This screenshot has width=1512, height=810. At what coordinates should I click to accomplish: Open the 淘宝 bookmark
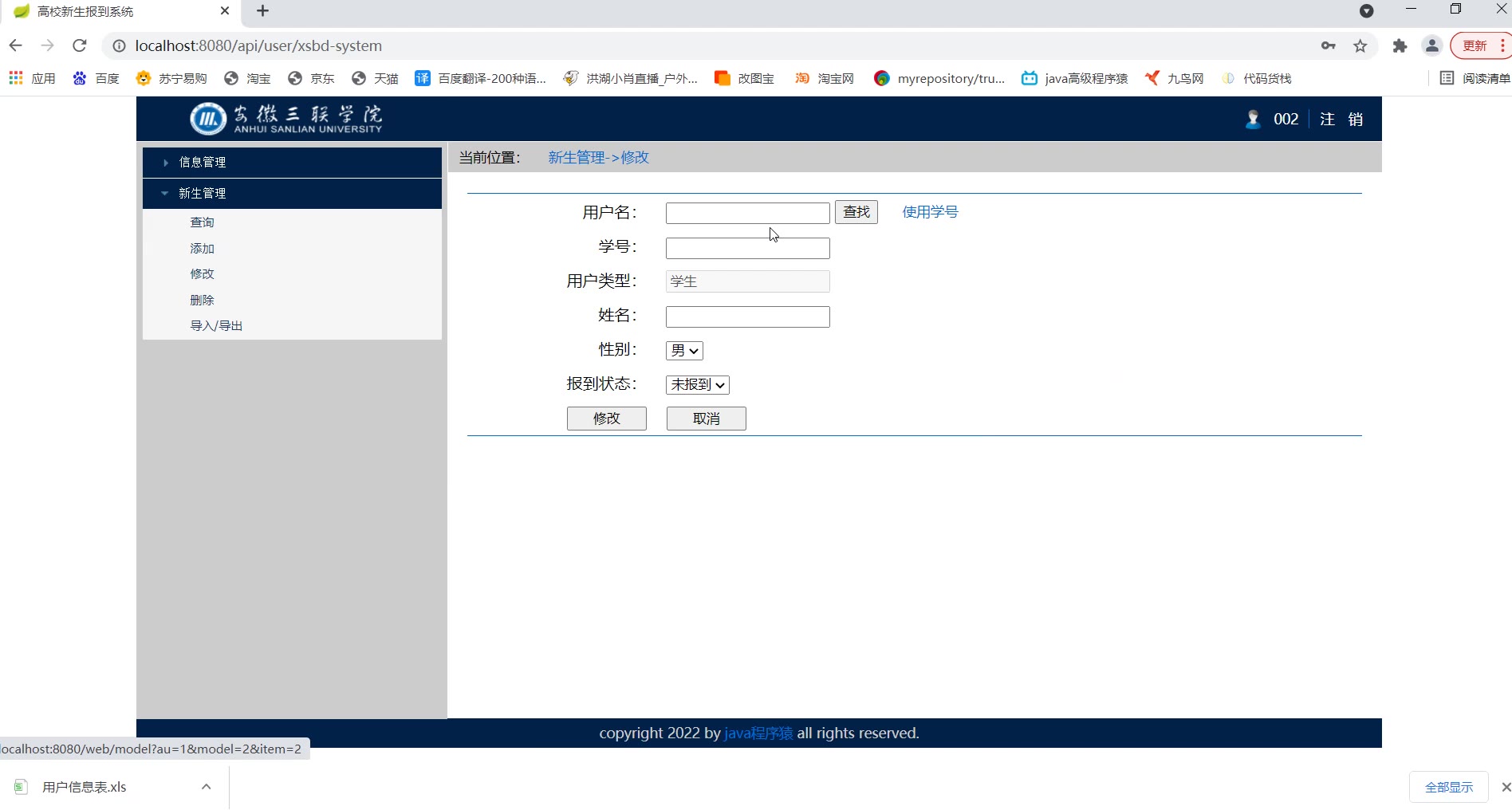(x=247, y=78)
